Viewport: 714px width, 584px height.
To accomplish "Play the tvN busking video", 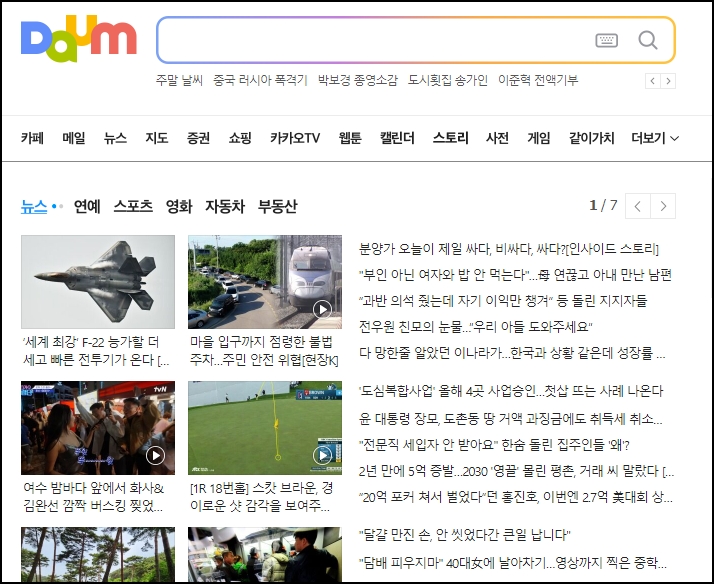I will tap(155, 455).
